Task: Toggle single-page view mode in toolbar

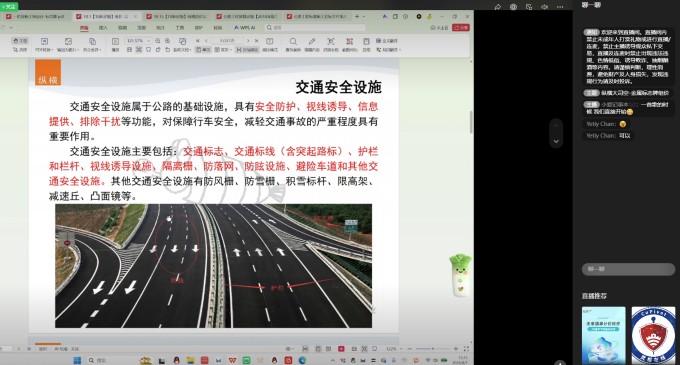Action: pos(203,50)
